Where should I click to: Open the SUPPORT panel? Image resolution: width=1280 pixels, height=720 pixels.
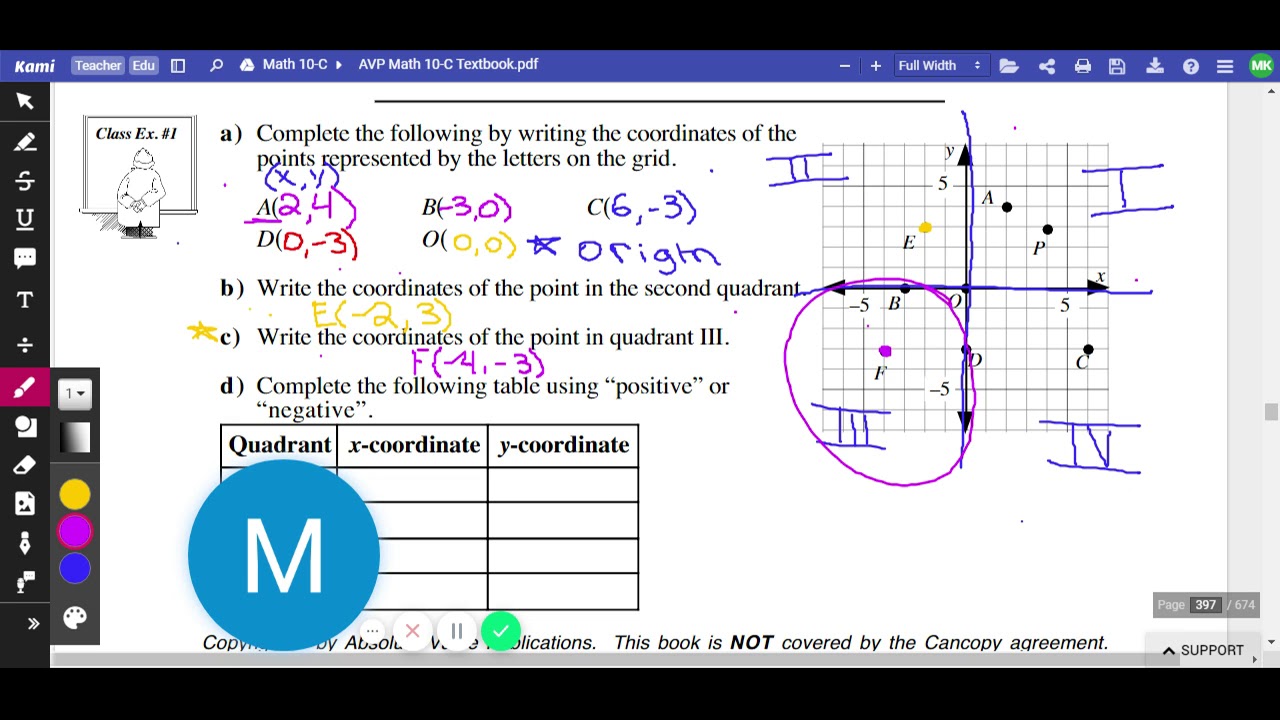[1203, 651]
